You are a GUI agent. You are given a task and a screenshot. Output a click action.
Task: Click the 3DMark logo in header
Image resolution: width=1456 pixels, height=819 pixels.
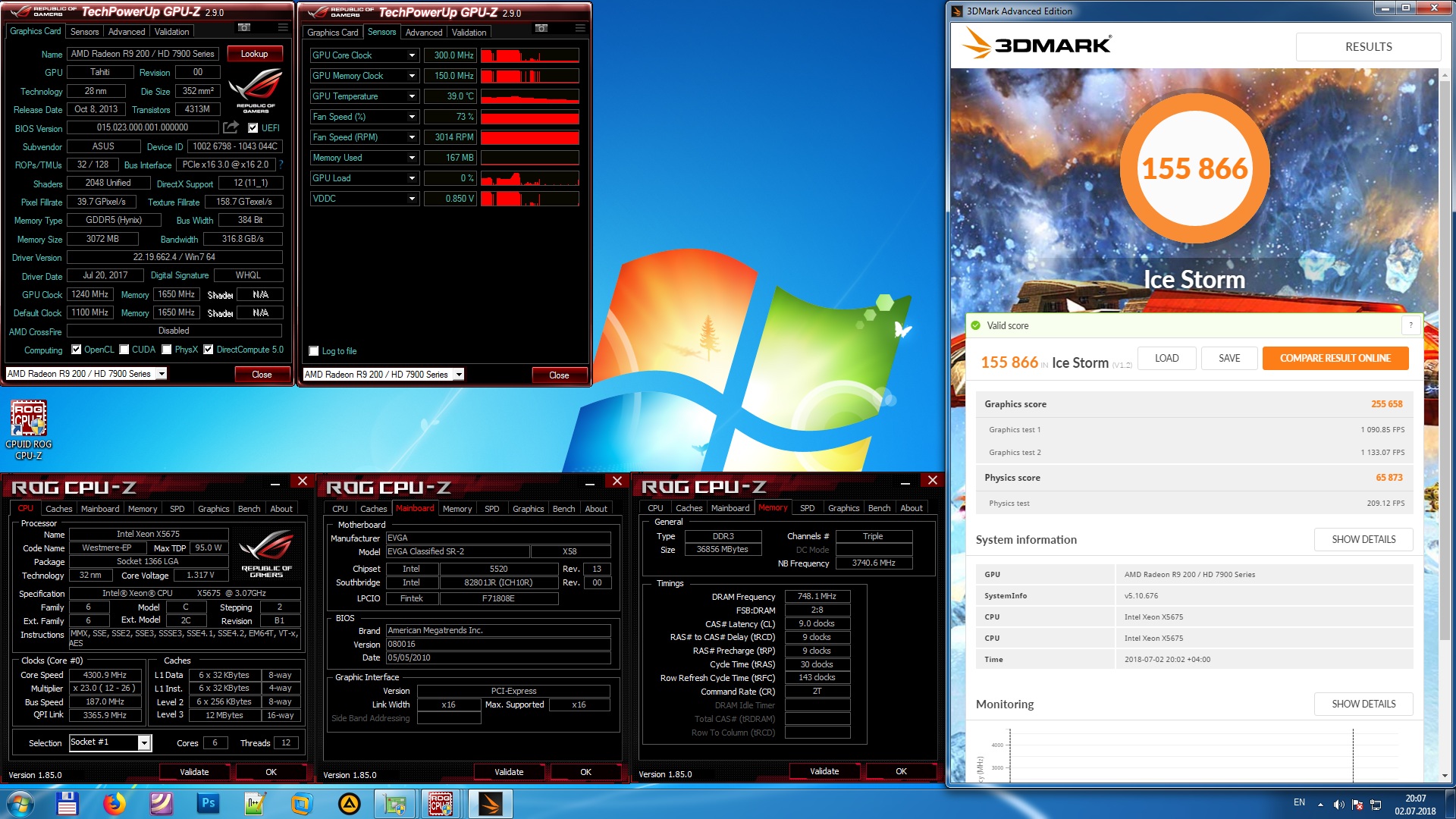1036,44
